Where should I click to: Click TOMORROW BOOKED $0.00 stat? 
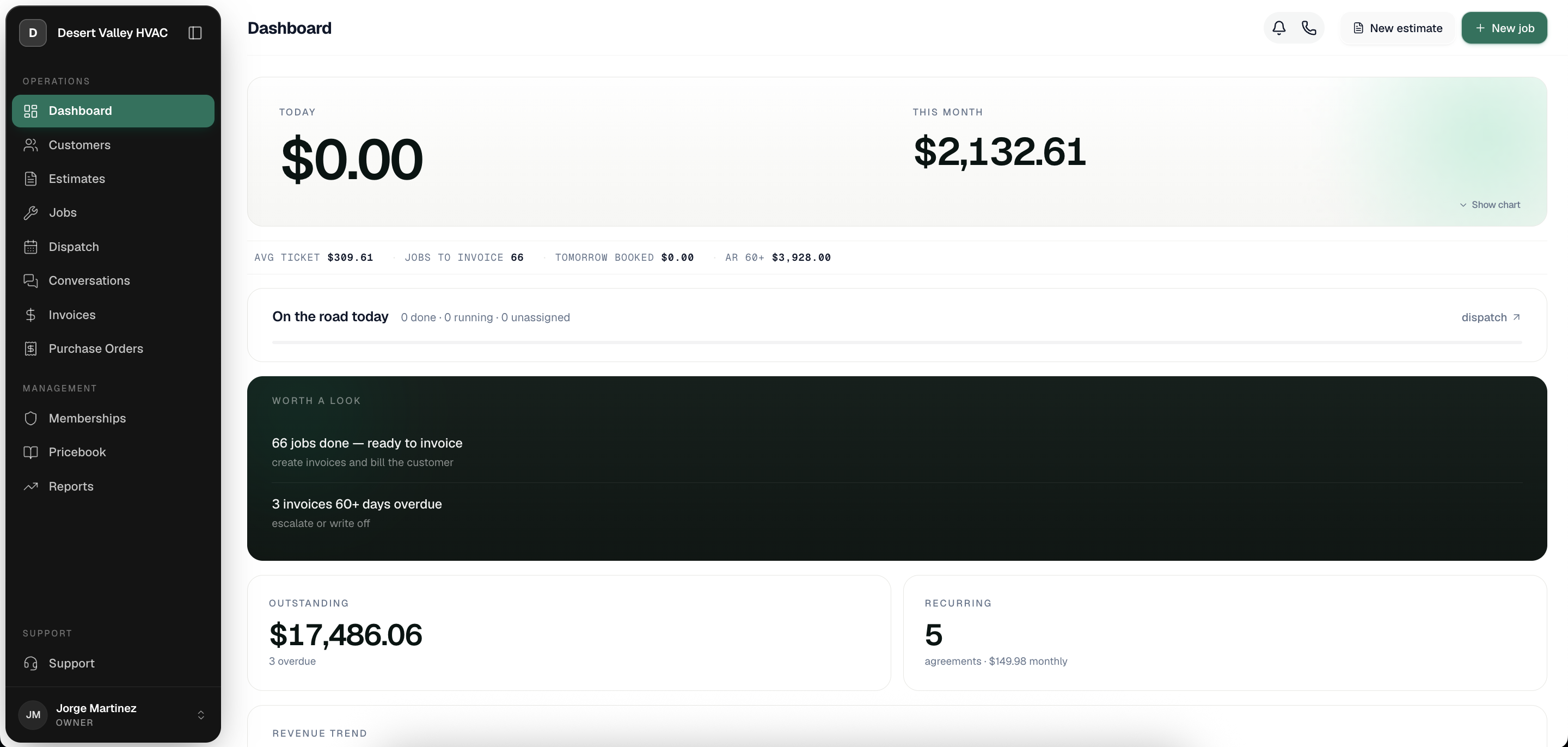(624, 258)
